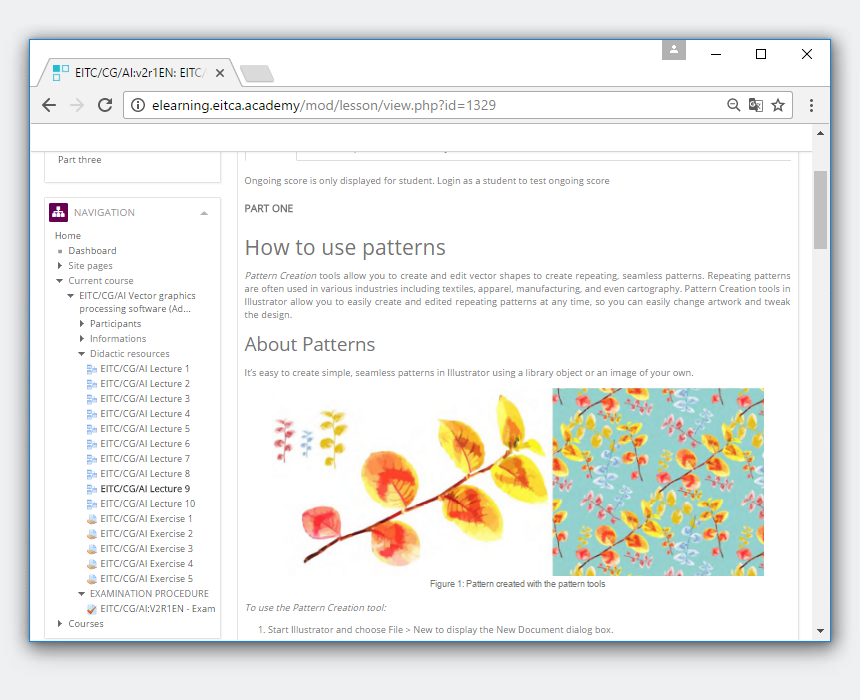Reload the current page

pyautogui.click(x=105, y=105)
